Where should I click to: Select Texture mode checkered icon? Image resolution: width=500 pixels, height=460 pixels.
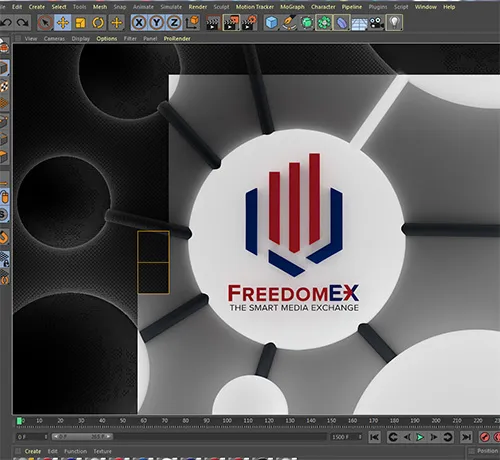(x=4, y=86)
